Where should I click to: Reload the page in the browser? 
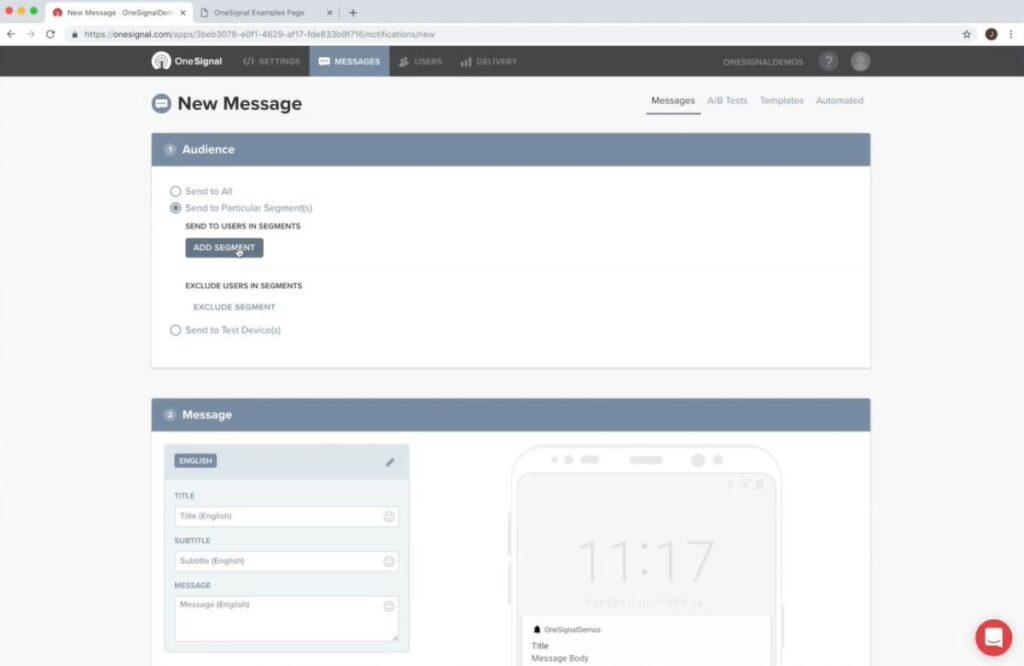point(50,34)
